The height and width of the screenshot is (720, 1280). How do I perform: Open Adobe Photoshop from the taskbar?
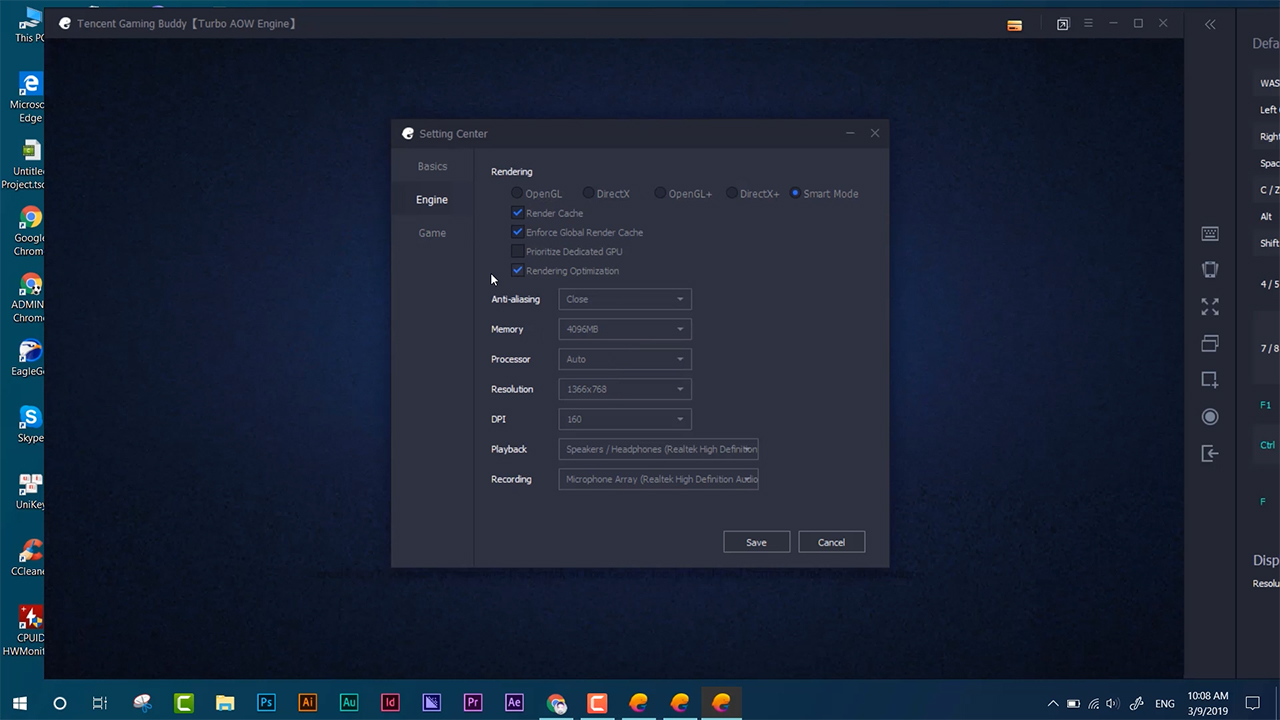coord(266,703)
